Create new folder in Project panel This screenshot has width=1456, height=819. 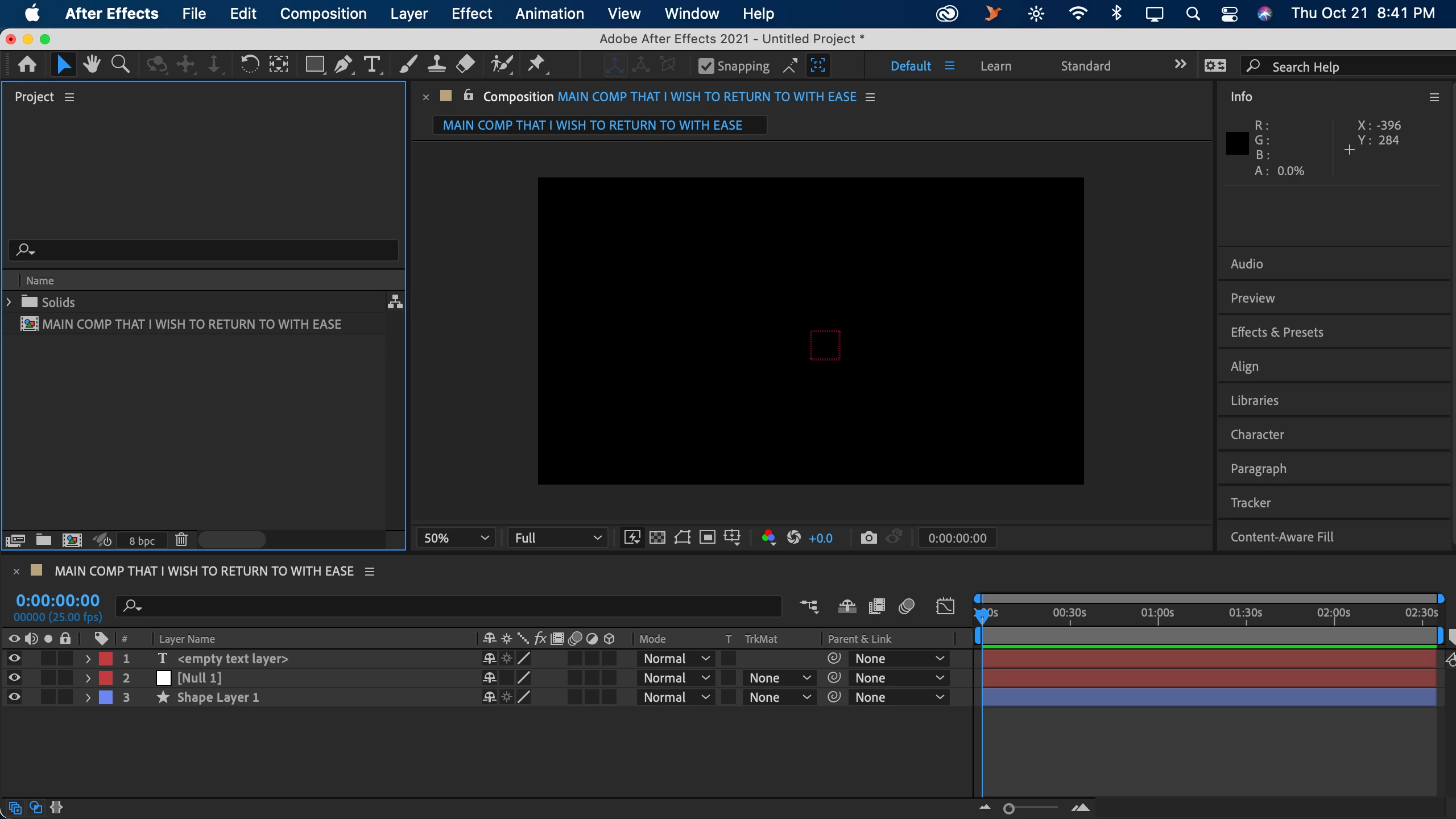coord(44,540)
